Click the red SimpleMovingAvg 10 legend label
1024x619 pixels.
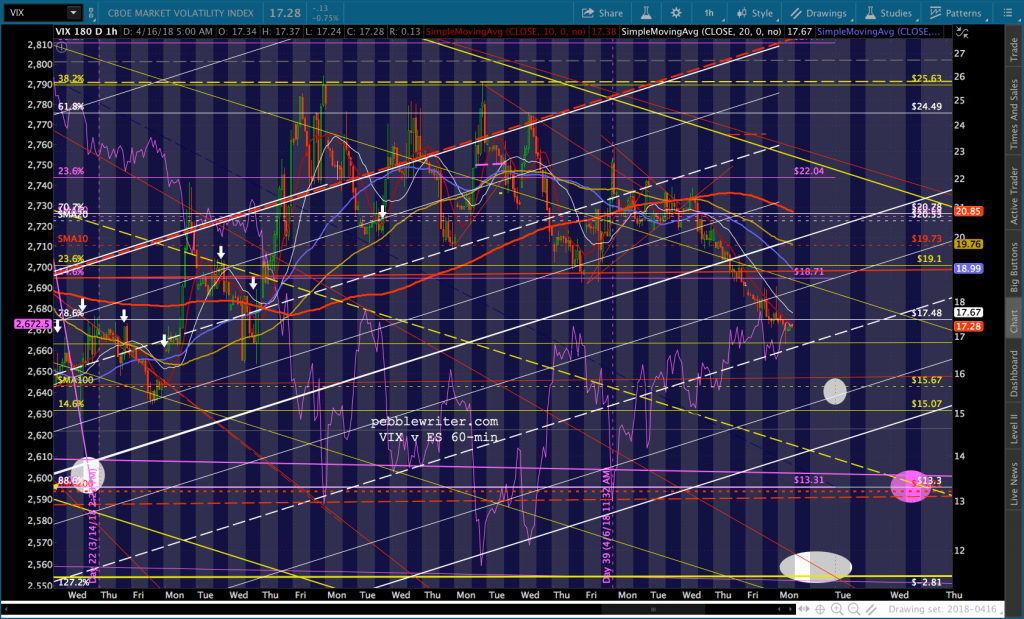506,31
